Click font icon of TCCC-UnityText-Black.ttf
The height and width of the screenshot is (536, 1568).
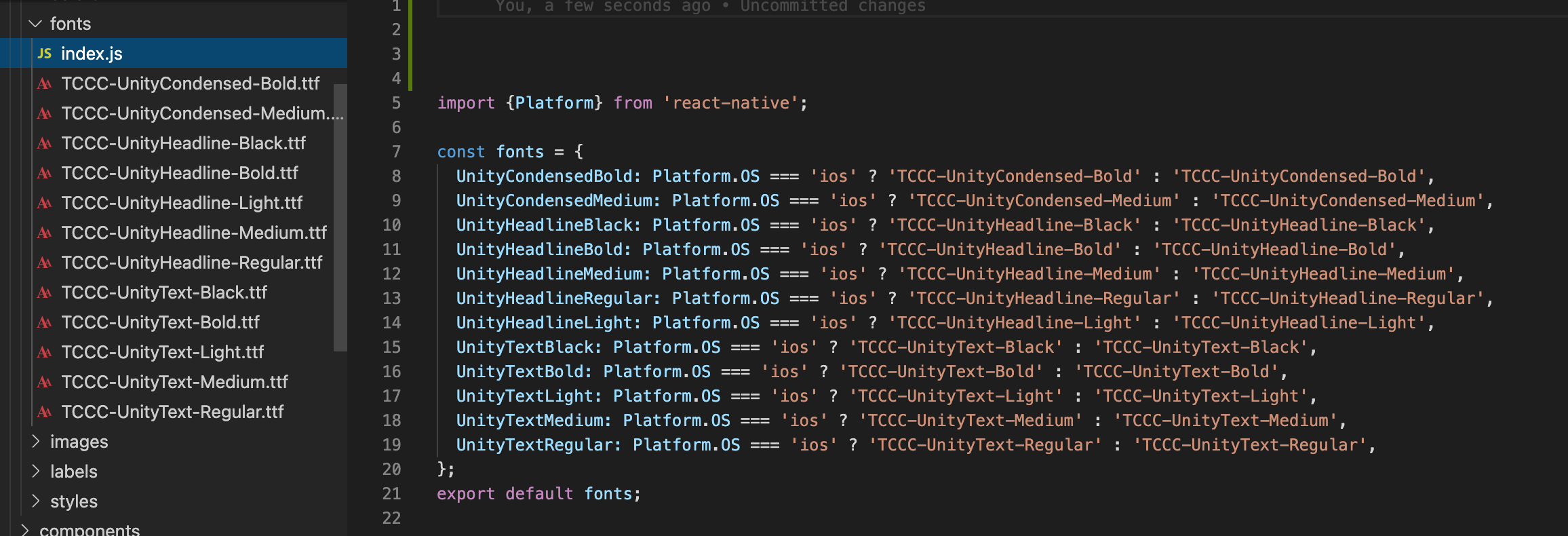coord(45,292)
